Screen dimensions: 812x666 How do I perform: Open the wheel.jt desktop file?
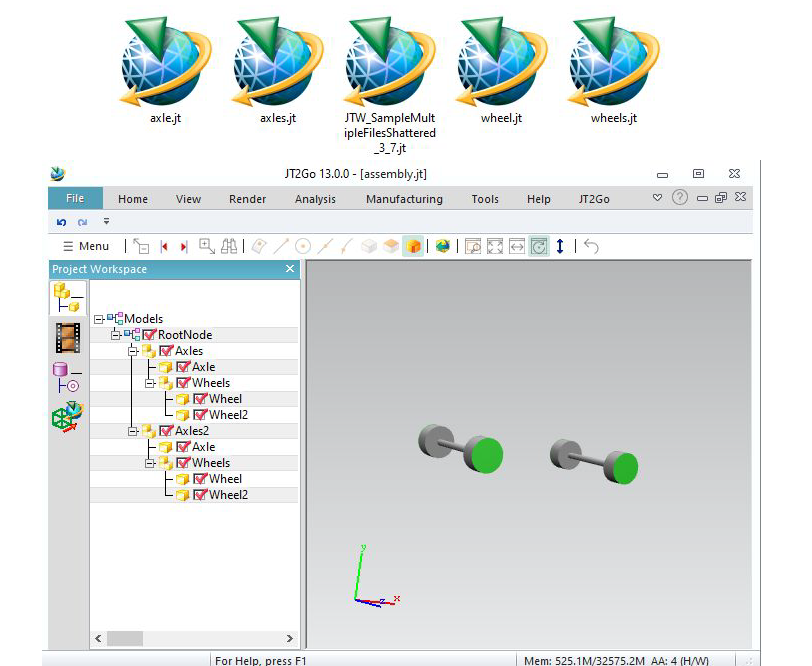click(500, 62)
